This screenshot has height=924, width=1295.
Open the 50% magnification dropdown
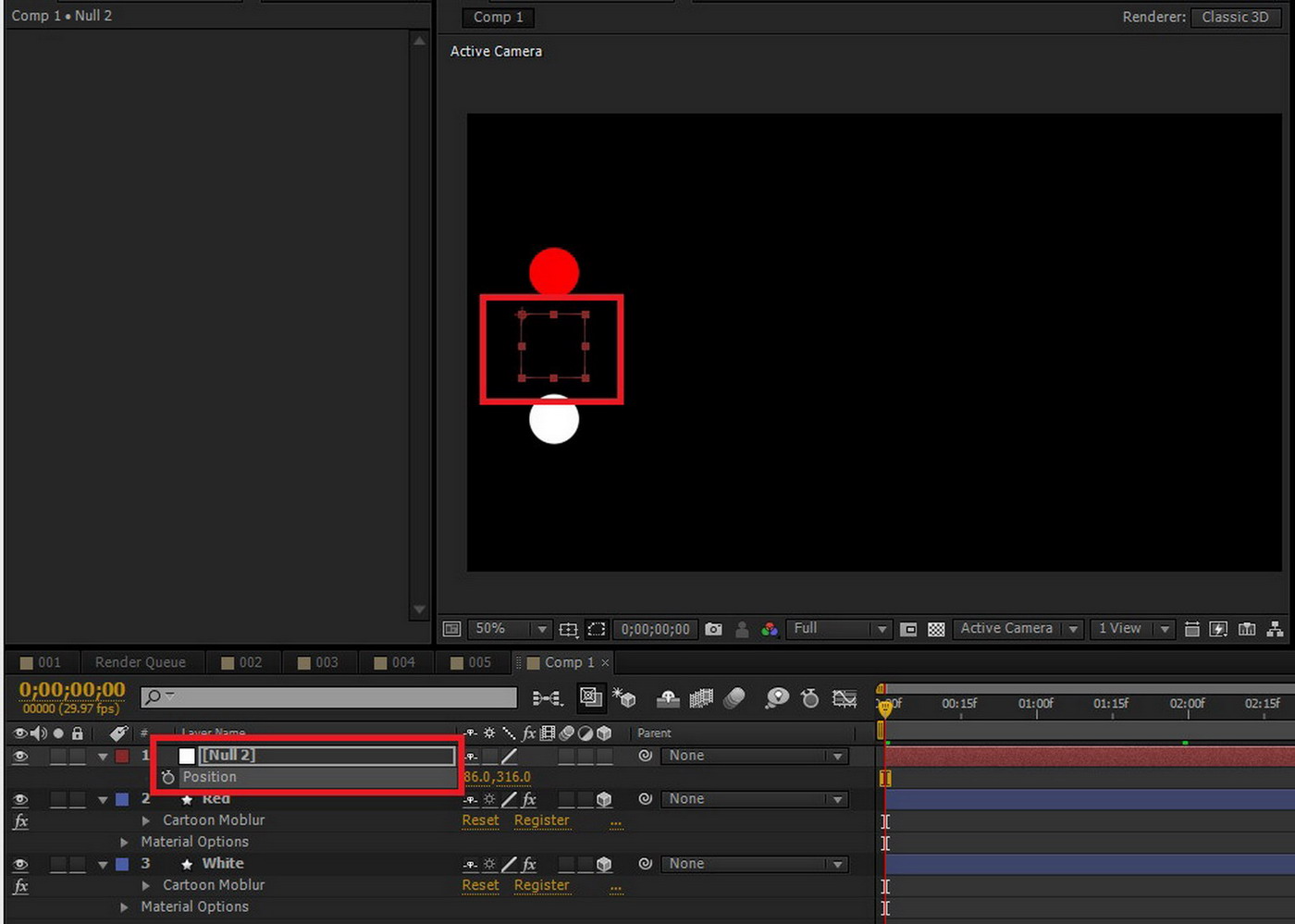coord(541,629)
